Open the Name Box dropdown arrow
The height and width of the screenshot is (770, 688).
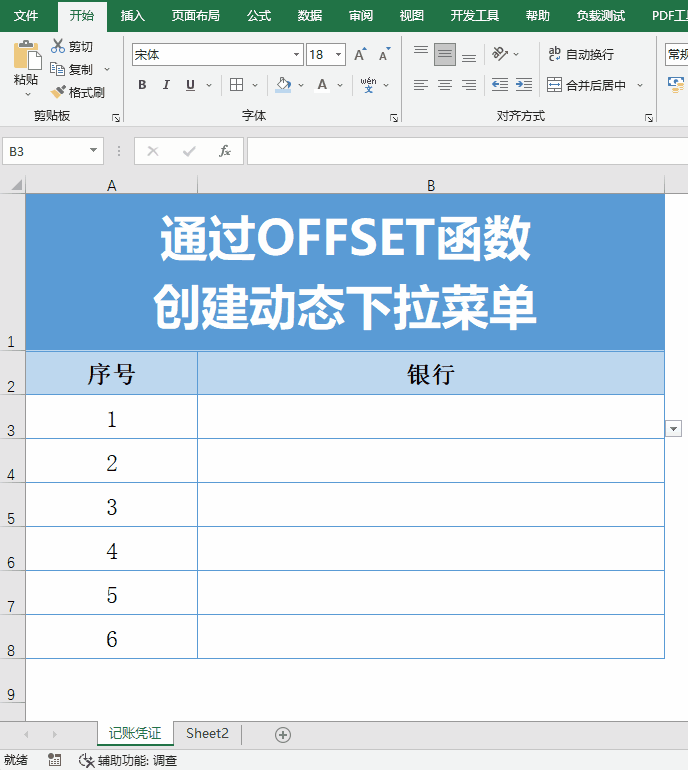click(93, 150)
